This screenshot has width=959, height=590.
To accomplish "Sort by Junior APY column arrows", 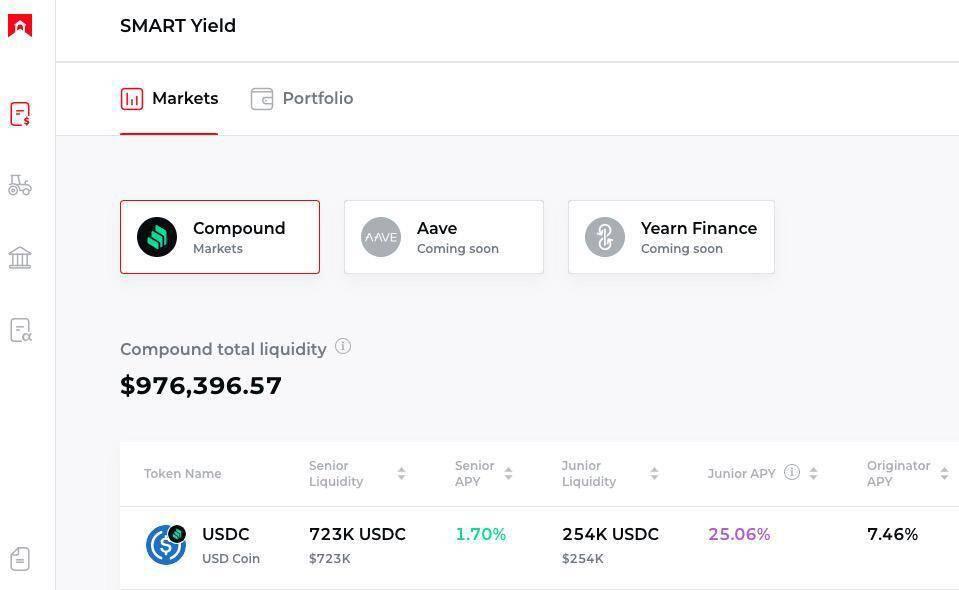I will click(x=813, y=474).
